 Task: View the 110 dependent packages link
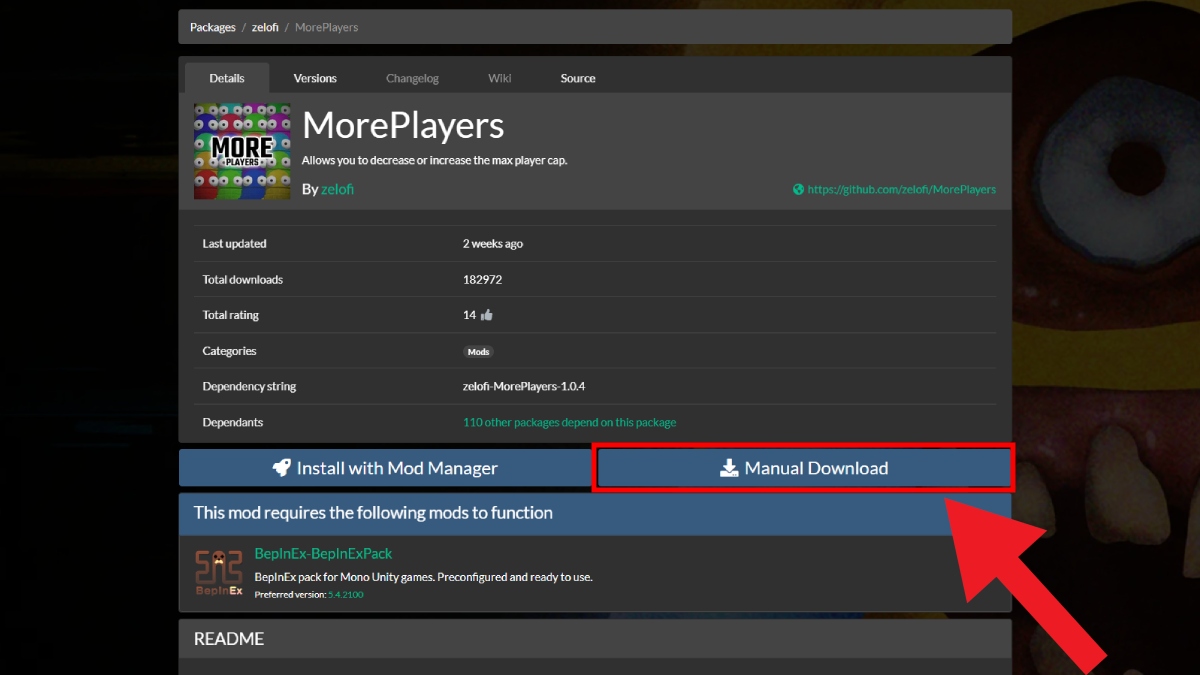[x=570, y=422]
